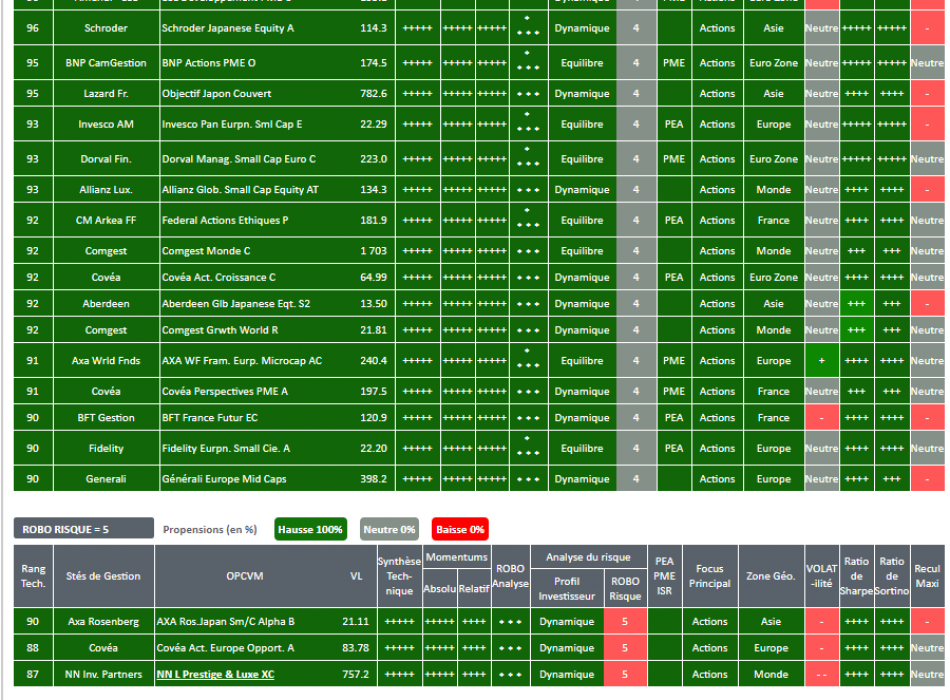Click the Axa Rosenberg company cell

point(104,621)
